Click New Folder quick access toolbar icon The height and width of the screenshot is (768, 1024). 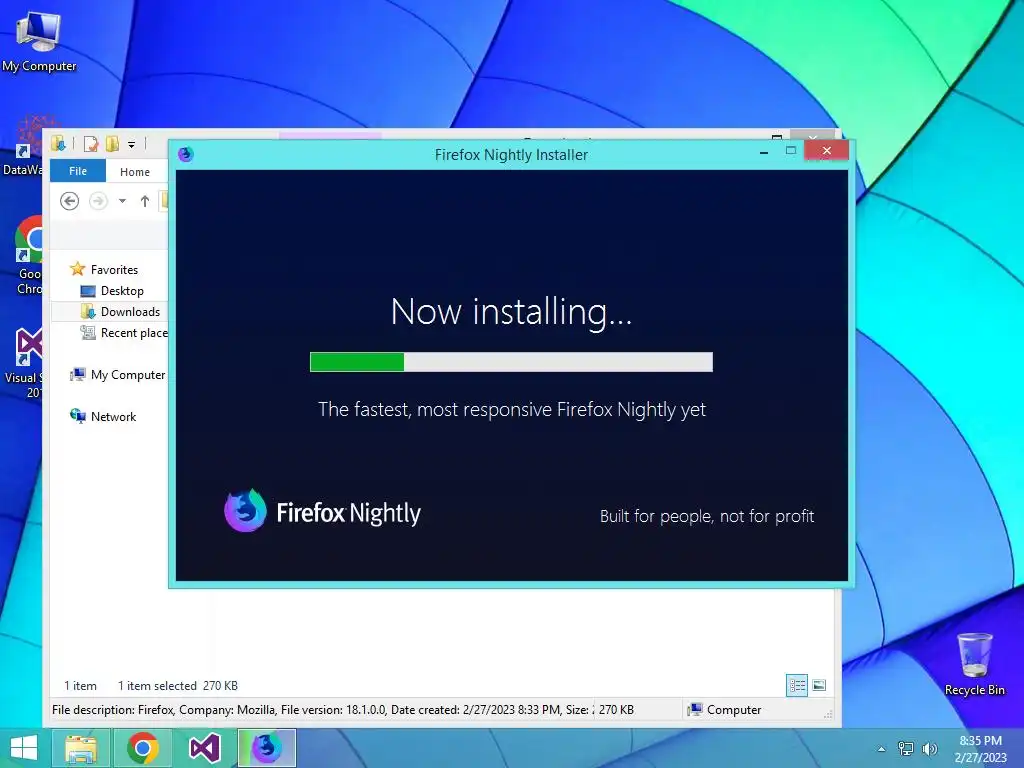coord(113,144)
